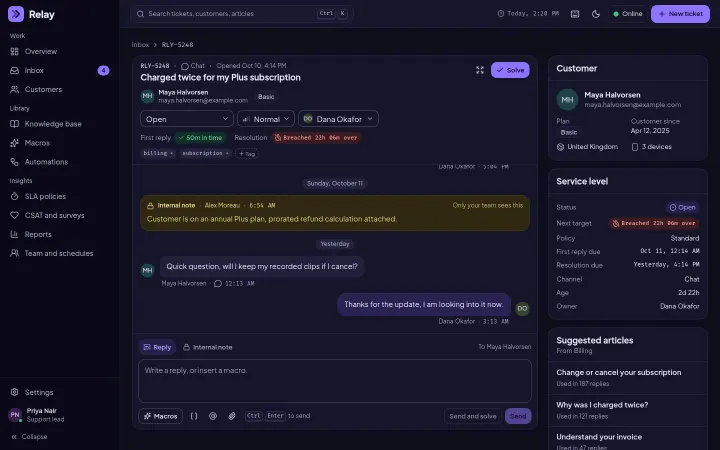The height and width of the screenshot is (450, 720).
Task: Open the Macros library
Action: pyautogui.click(x=60, y=143)
